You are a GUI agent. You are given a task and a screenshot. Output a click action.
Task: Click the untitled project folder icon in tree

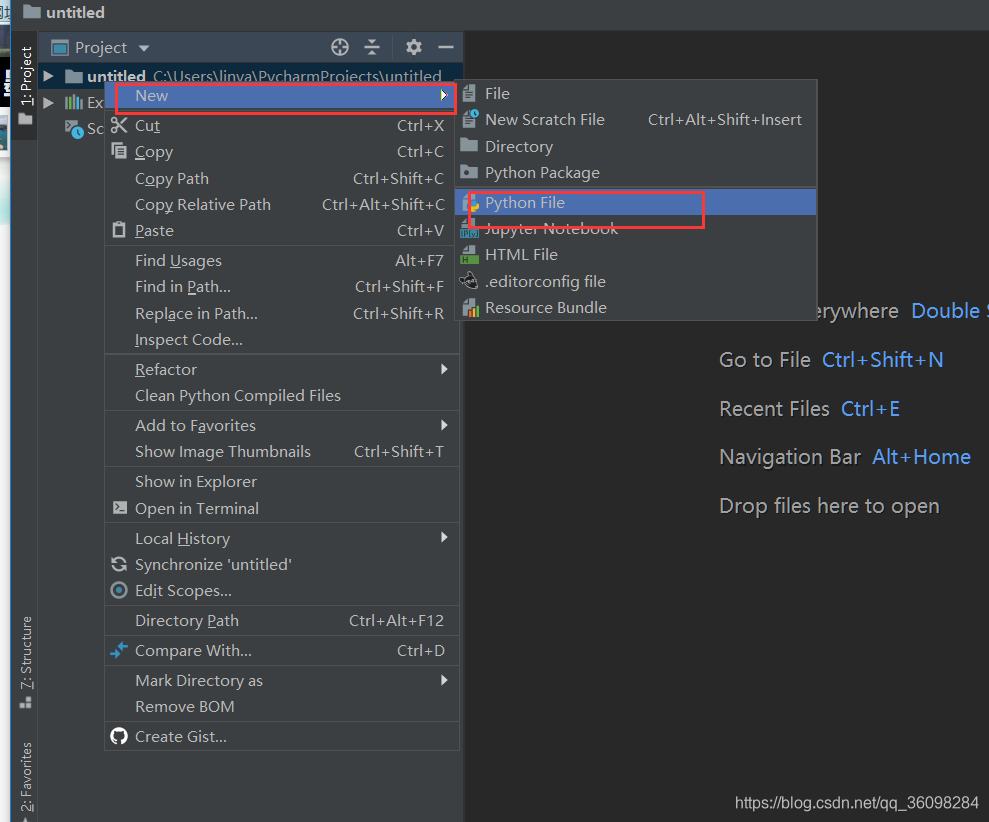pos(74,76)
